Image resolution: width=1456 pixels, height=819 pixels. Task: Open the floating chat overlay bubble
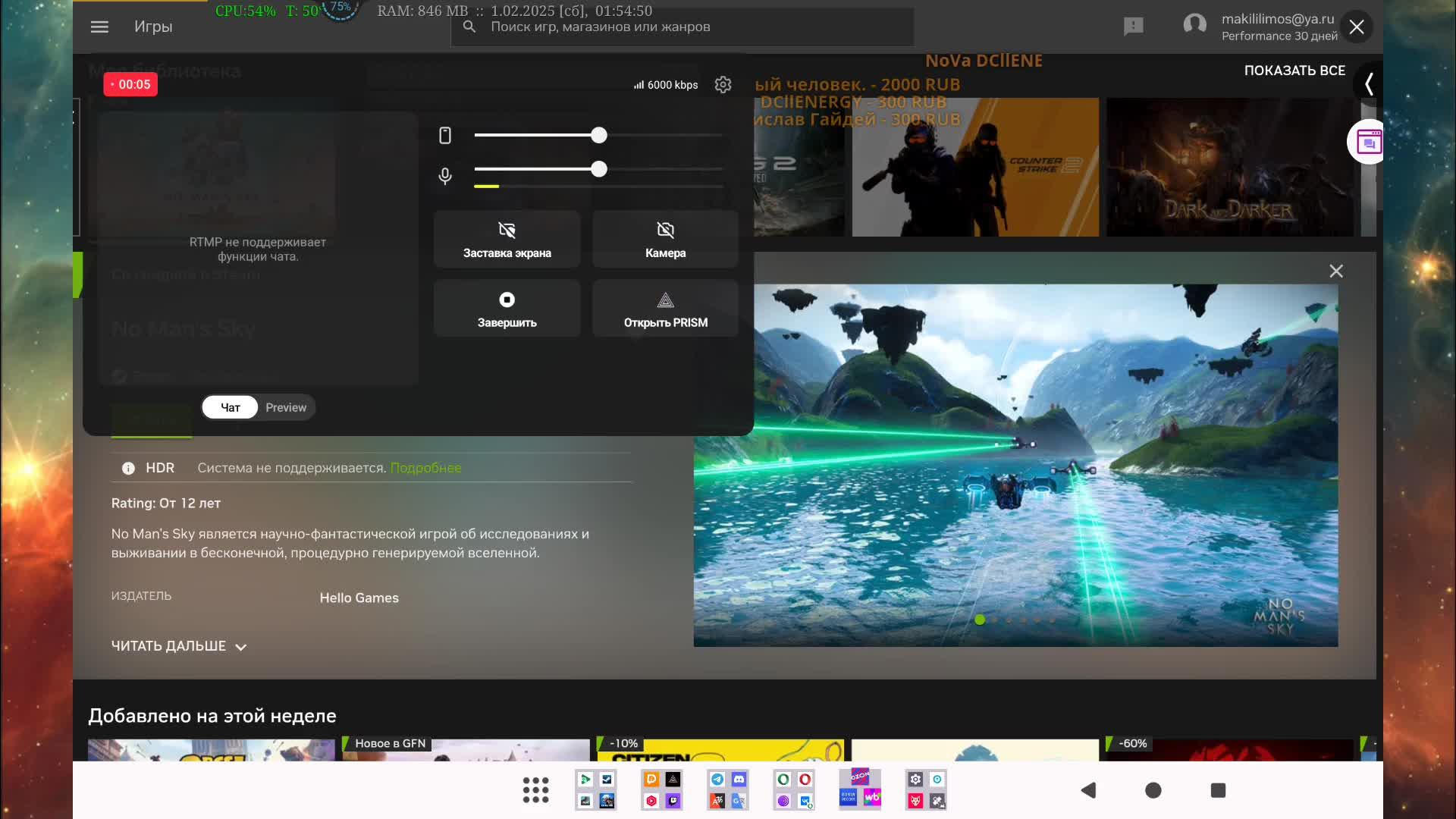click(1367, 142)
